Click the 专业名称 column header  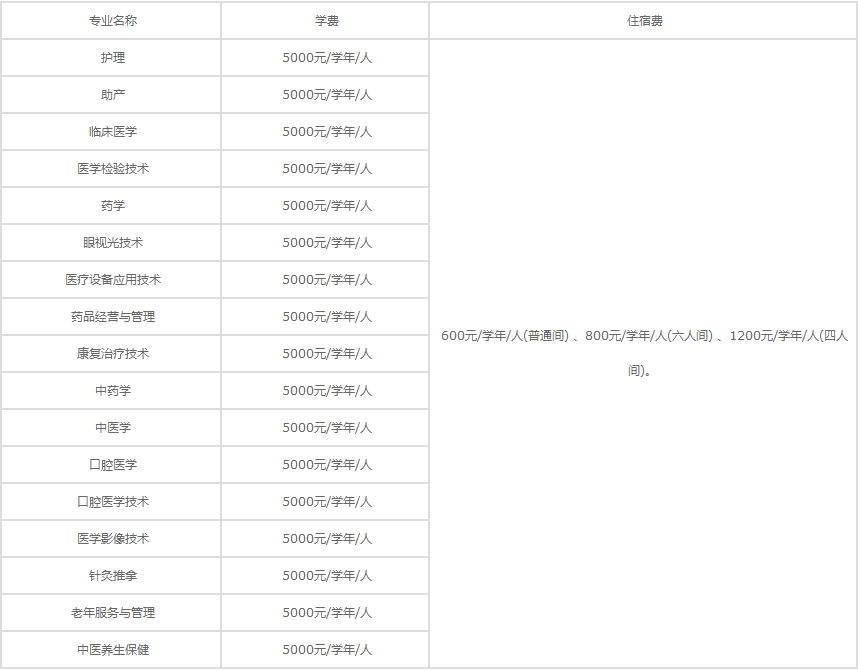110,20
